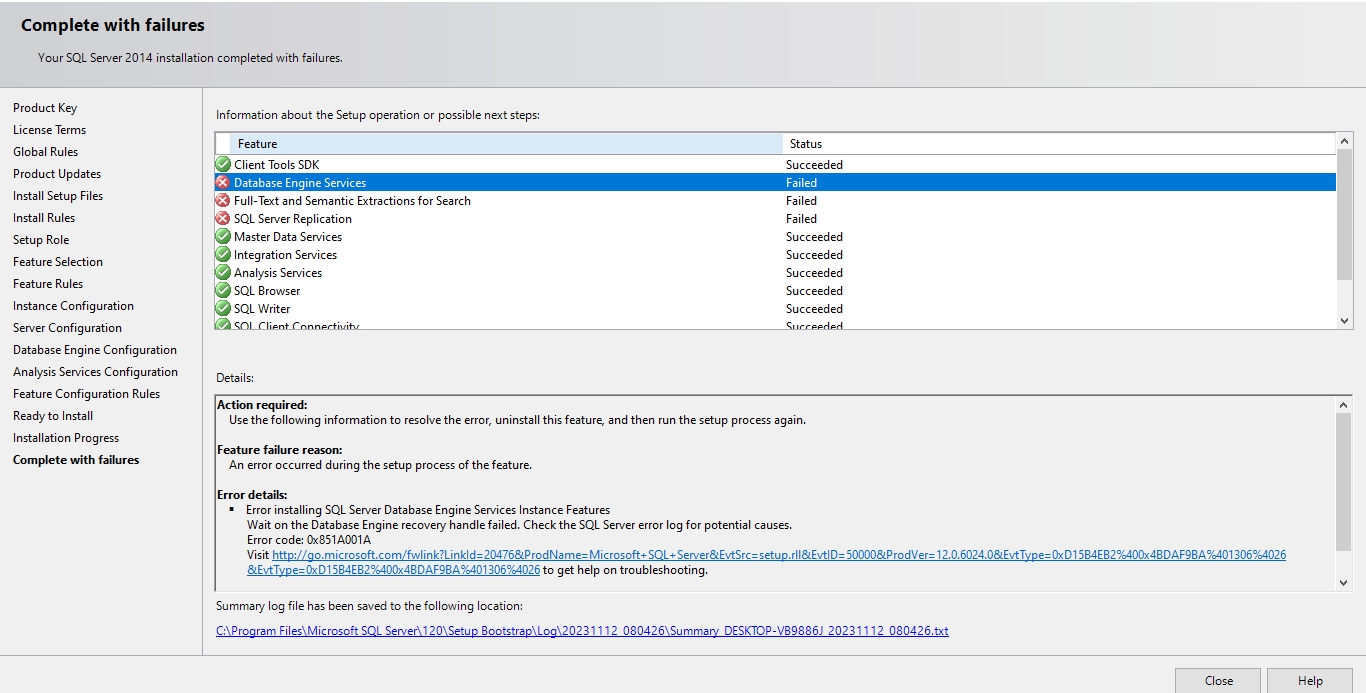1366x693 pixels.
Task: Click failed icon next to Full-Text and Semantic Extractions
Action: coord(223,201)
